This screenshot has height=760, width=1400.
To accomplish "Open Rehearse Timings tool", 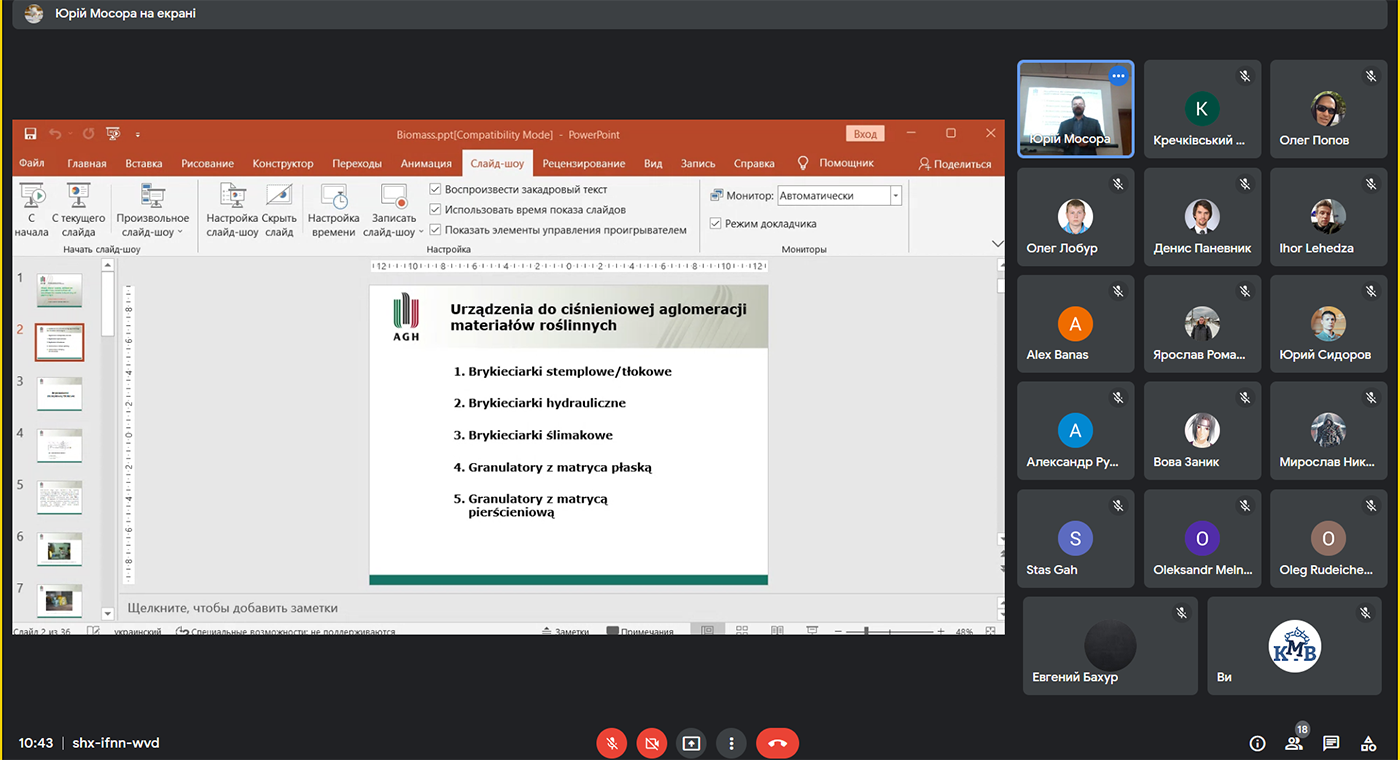I will 333,198.
